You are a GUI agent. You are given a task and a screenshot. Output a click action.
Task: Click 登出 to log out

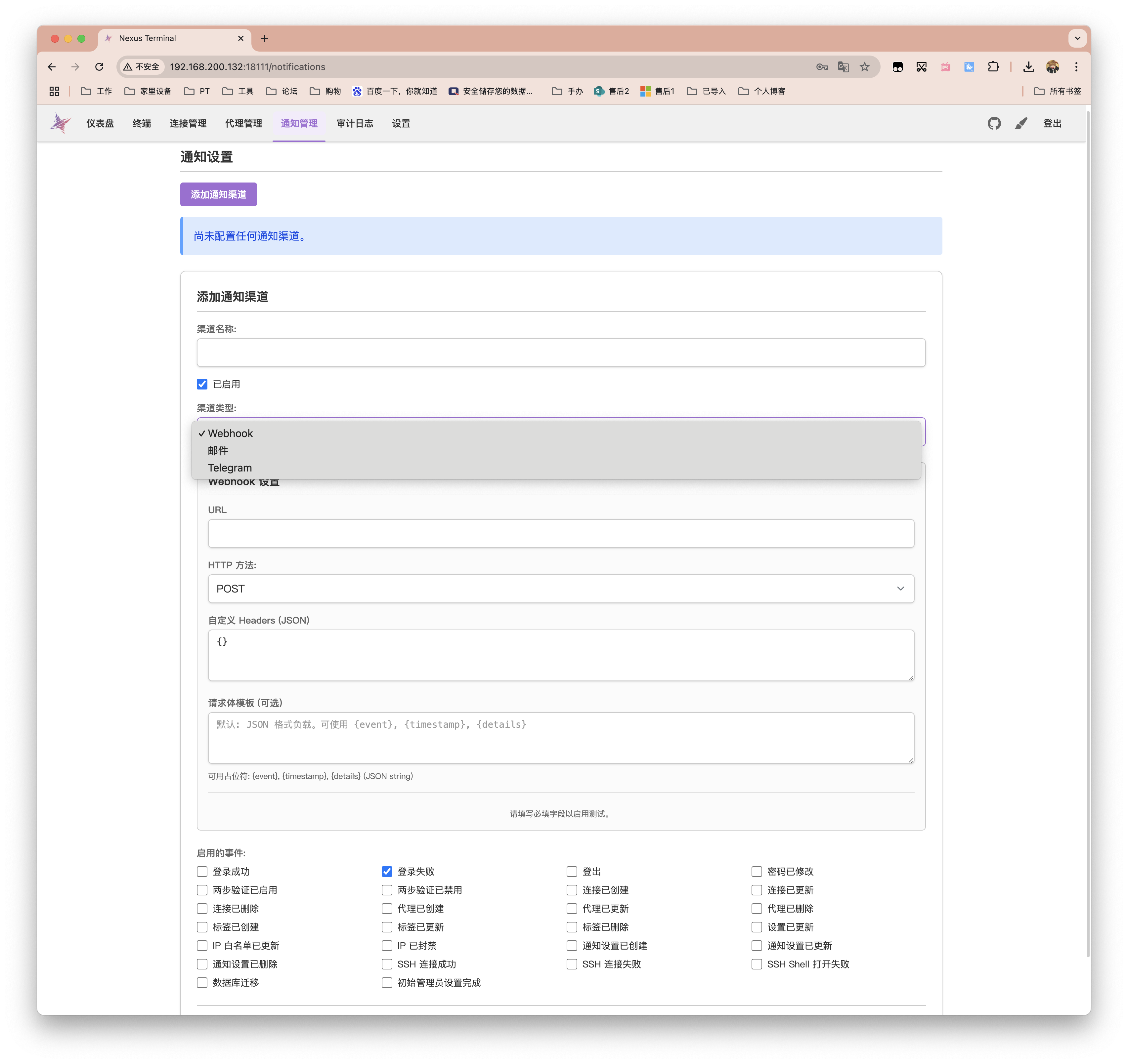1052,123
